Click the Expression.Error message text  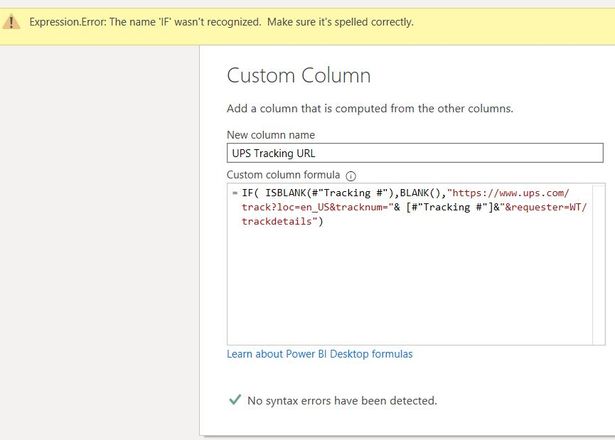221,22
